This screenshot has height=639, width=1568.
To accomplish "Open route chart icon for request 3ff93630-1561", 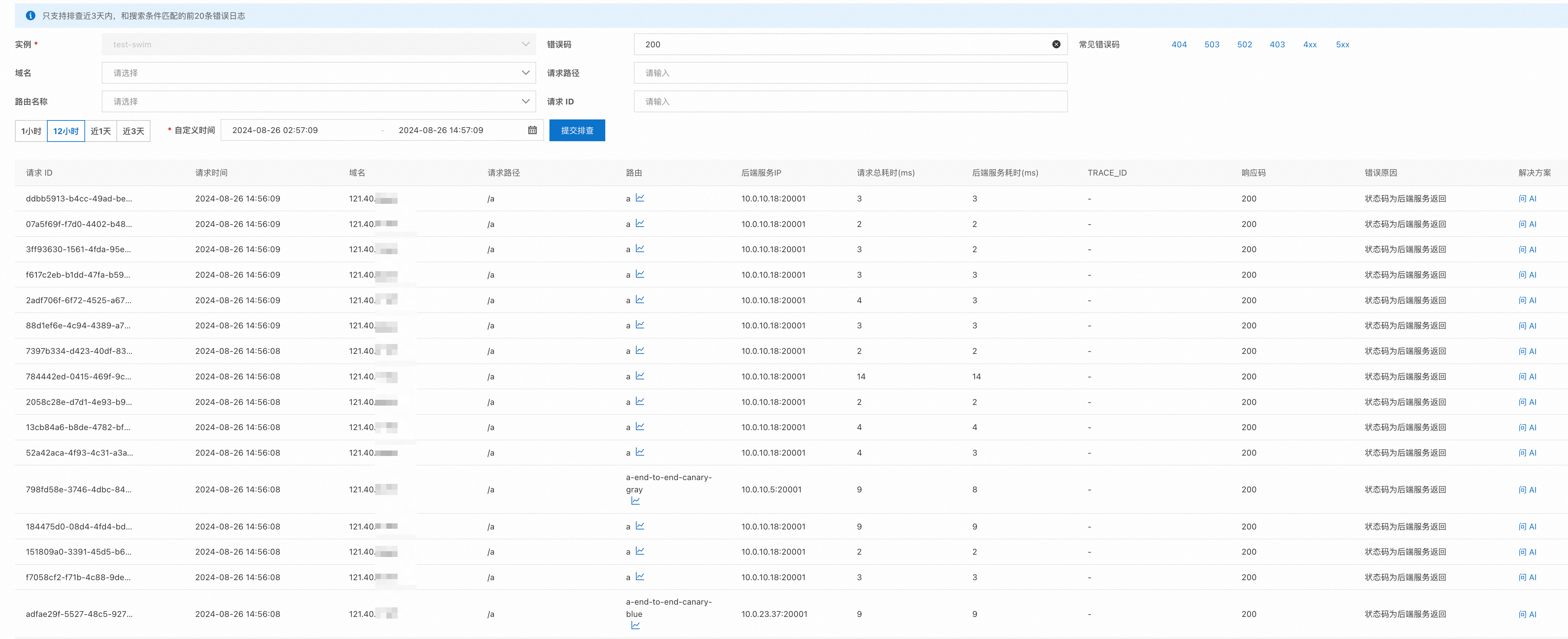I will click(640, 249).
